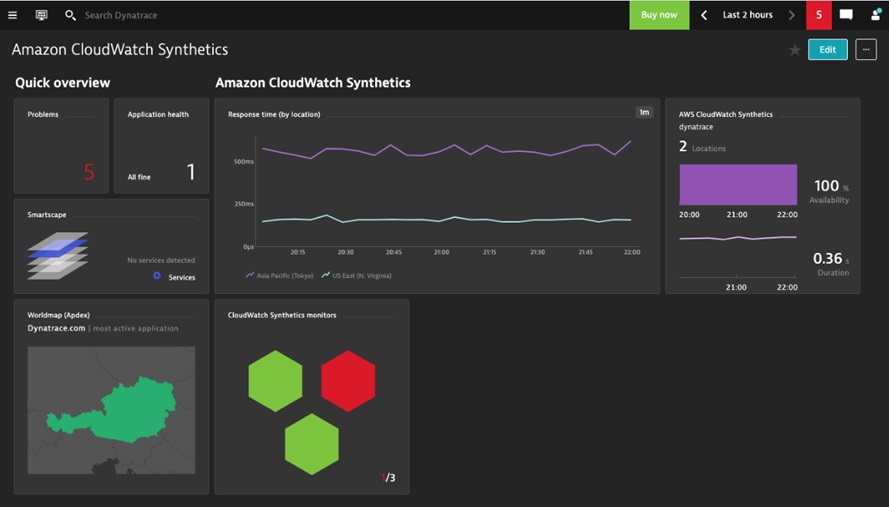
Task: Open the chat message icon
Action: coord(846,15)
